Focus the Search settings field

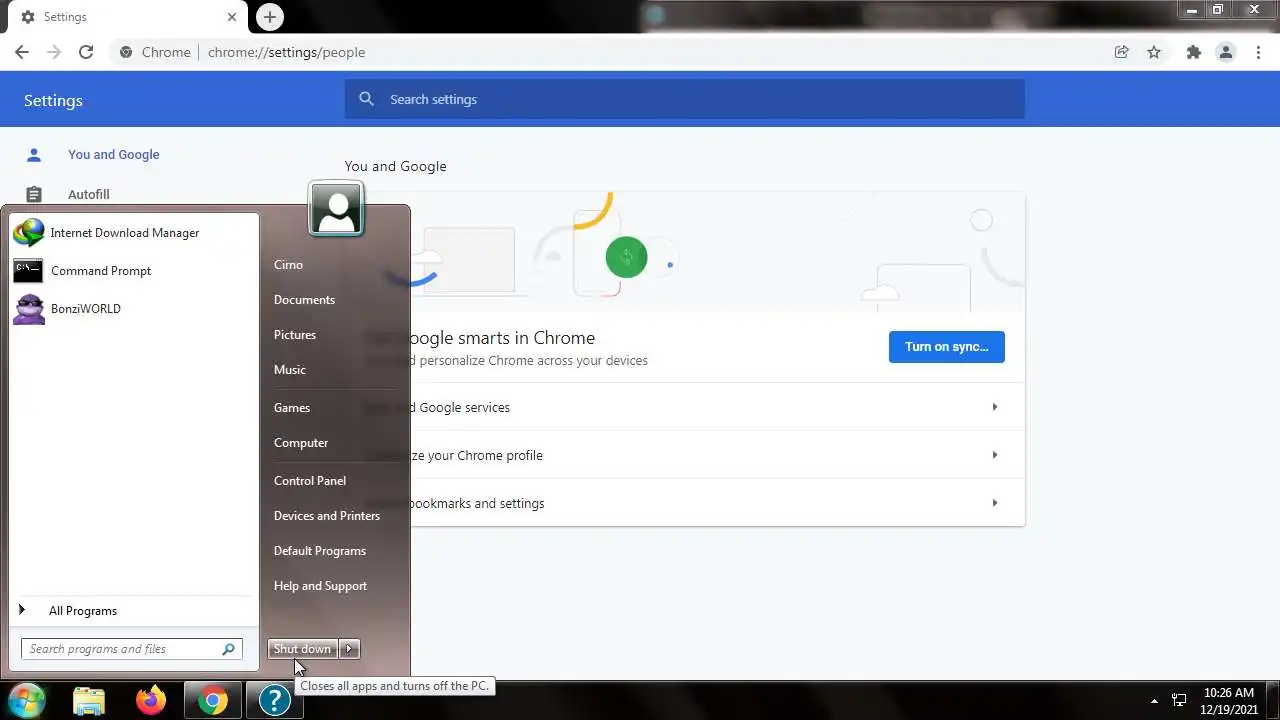pyautogui.click(x=685, y=99)
